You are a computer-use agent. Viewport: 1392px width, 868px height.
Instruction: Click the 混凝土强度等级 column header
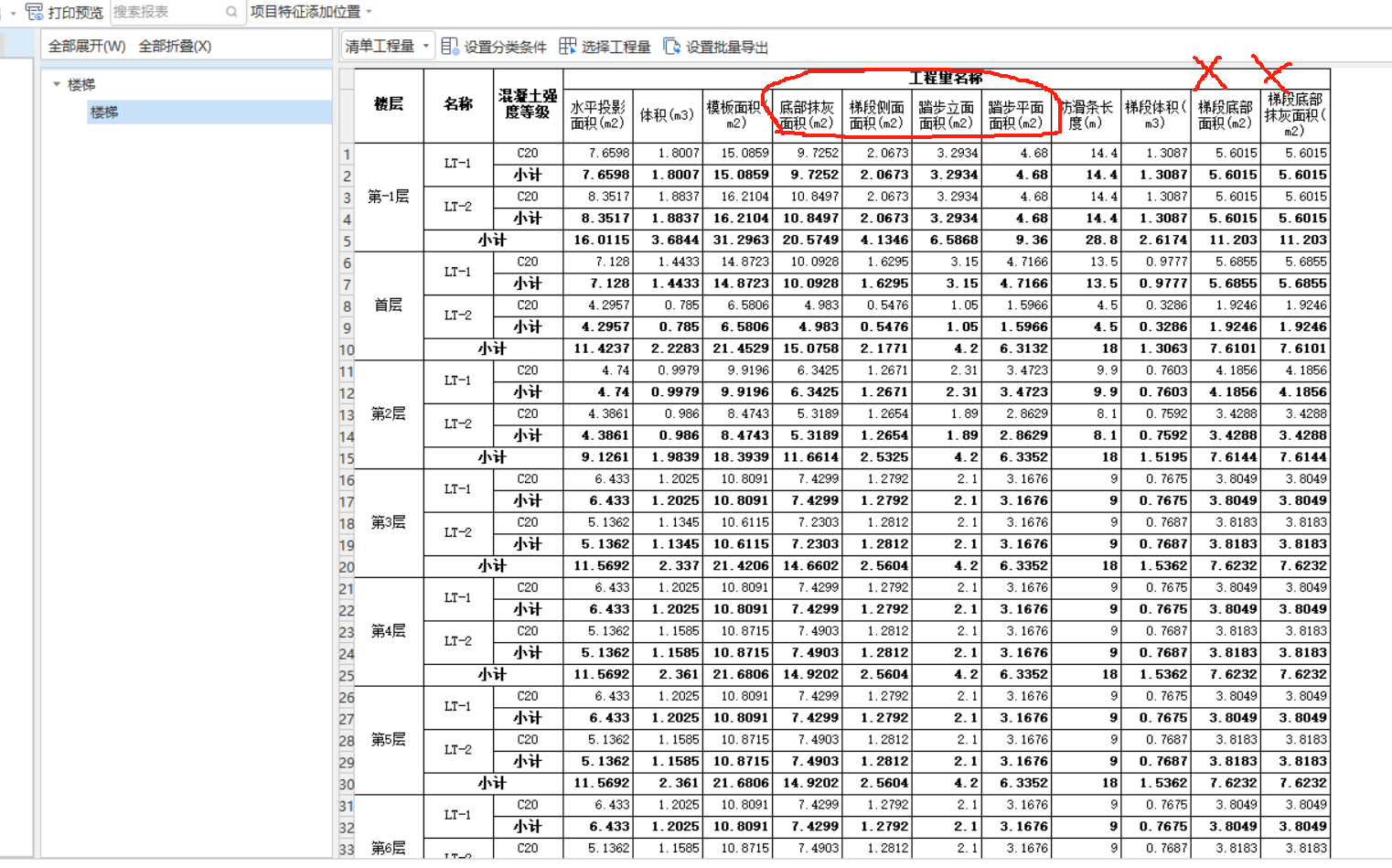tap(528, 105)
